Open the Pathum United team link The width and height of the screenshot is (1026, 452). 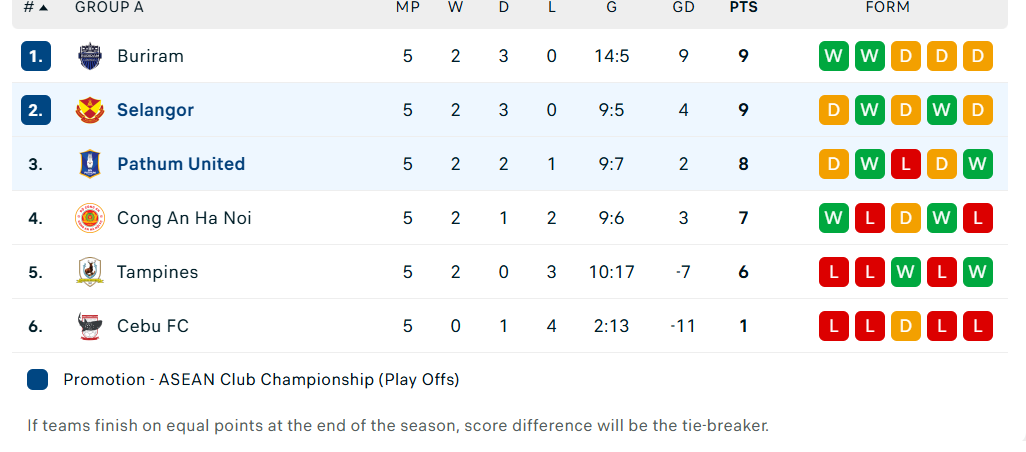pos(181,164)
